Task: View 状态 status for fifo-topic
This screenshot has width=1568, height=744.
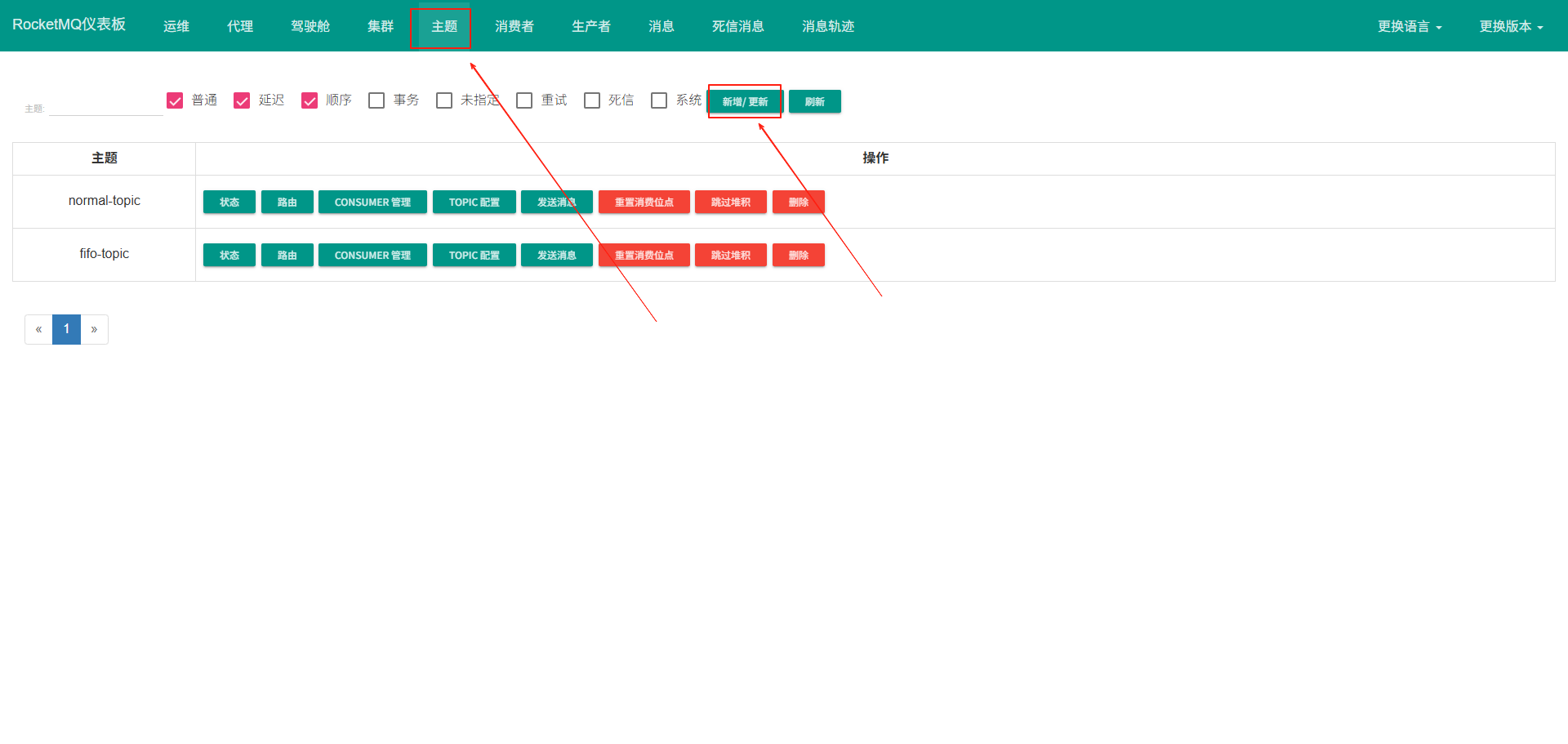Action: [229, 255]
